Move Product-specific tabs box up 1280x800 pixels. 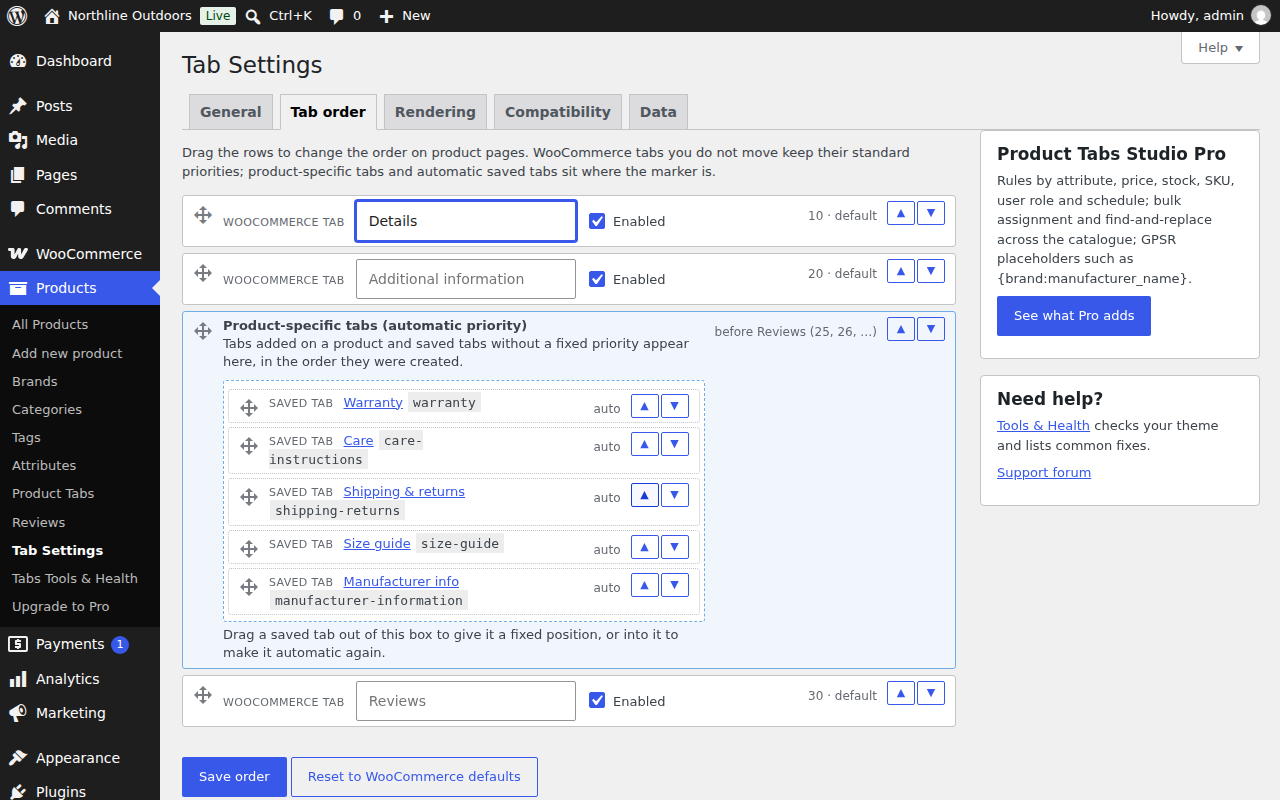(x=901, y=329)
